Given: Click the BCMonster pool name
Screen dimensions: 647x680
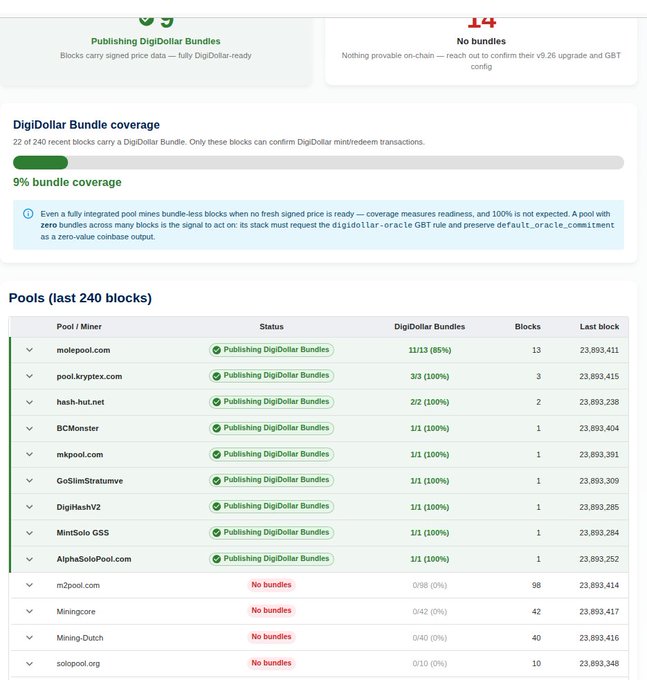Looking at the screenshot, I should [x=78, y=428].
